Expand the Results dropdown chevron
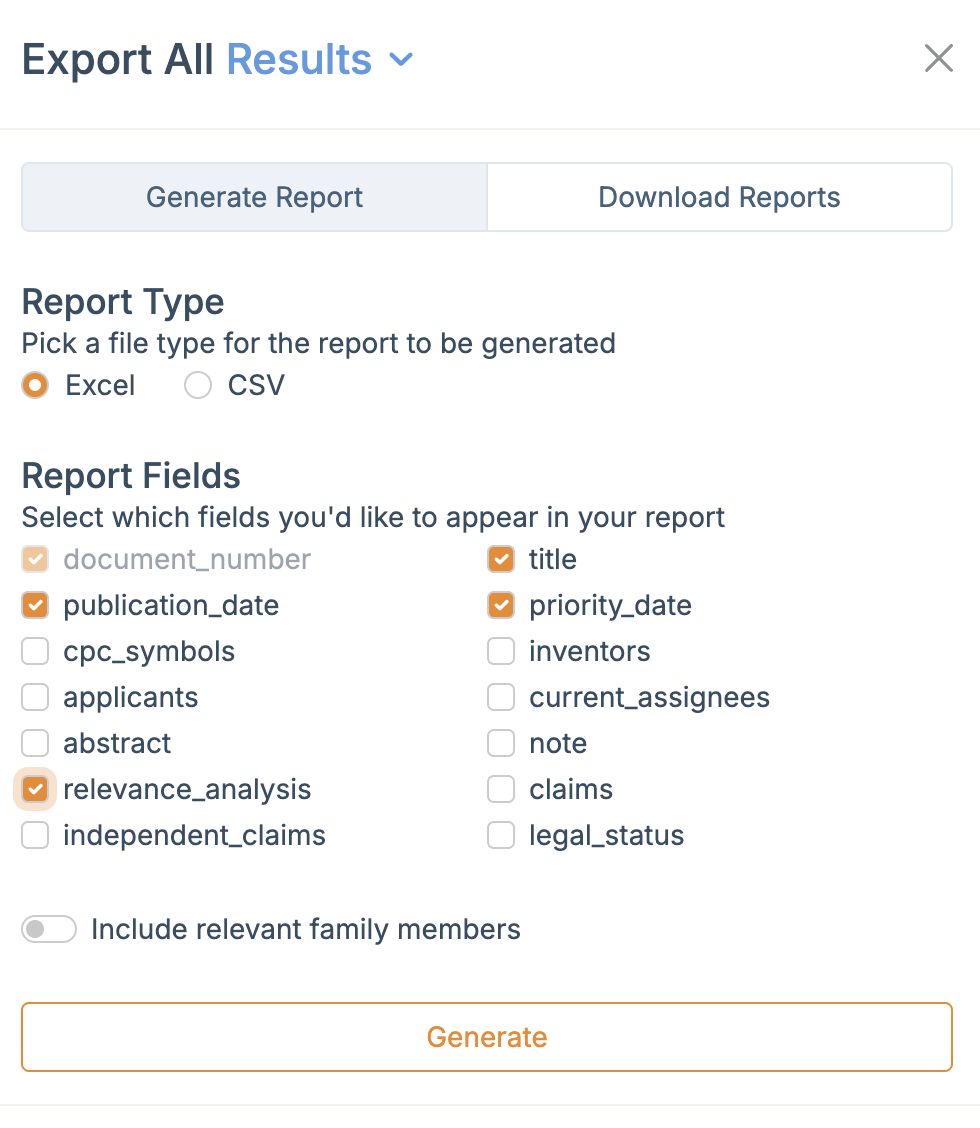 (x=401, y=60)
